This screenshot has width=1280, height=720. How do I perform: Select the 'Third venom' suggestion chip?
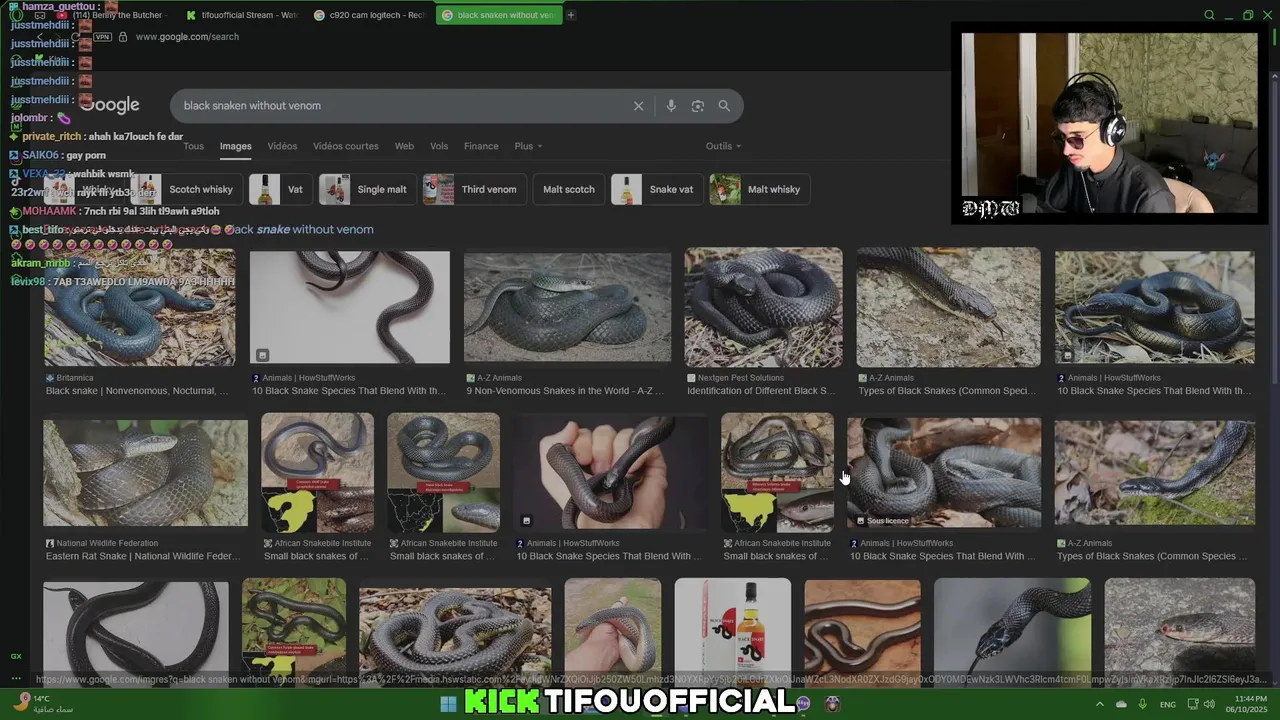474,189
